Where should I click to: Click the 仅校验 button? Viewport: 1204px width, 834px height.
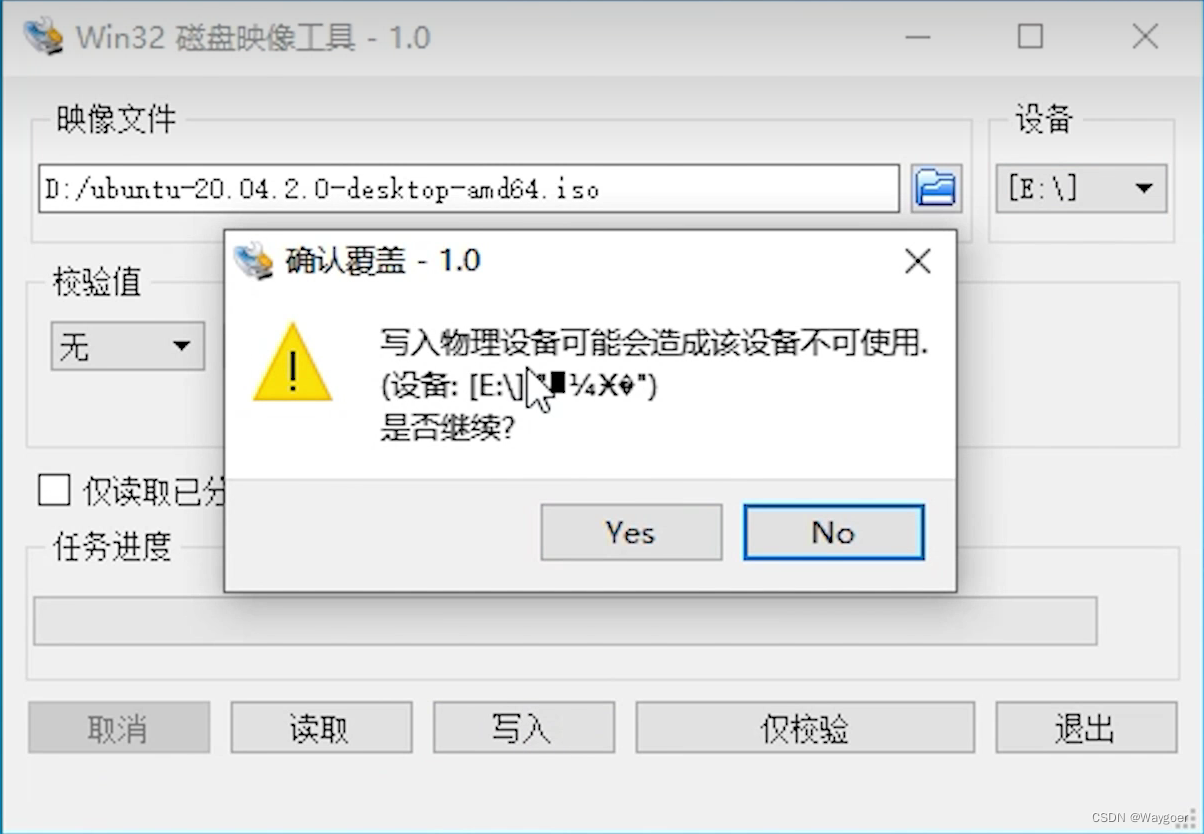(805, 727)
